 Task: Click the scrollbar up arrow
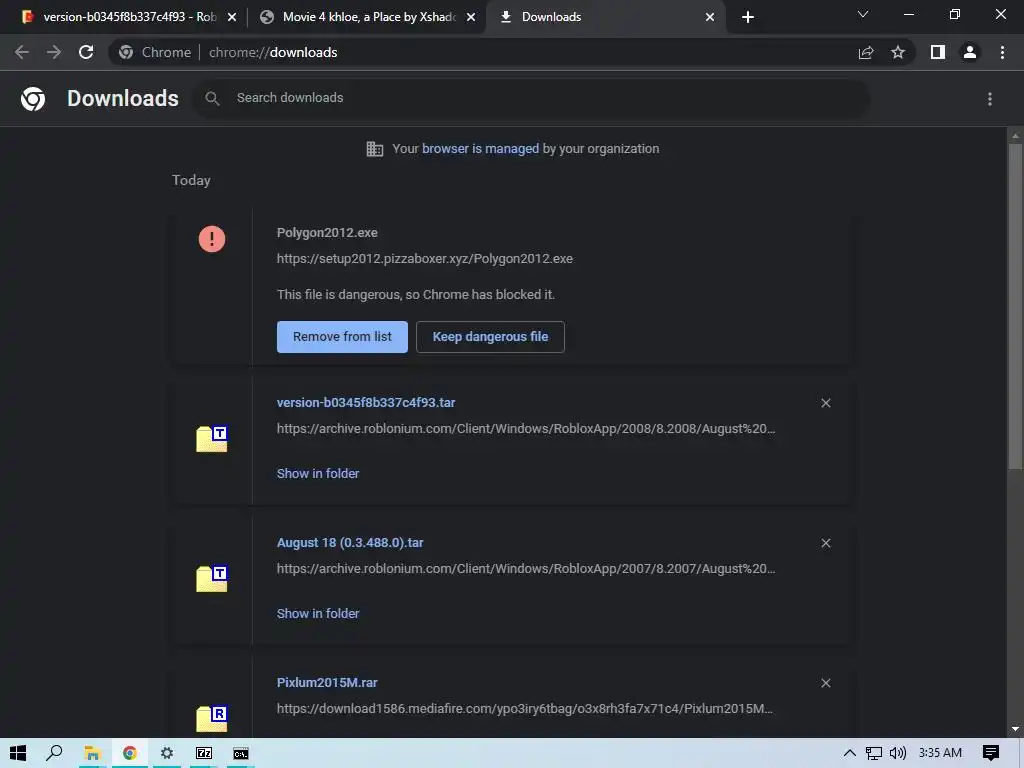[x=1015, y=136]
